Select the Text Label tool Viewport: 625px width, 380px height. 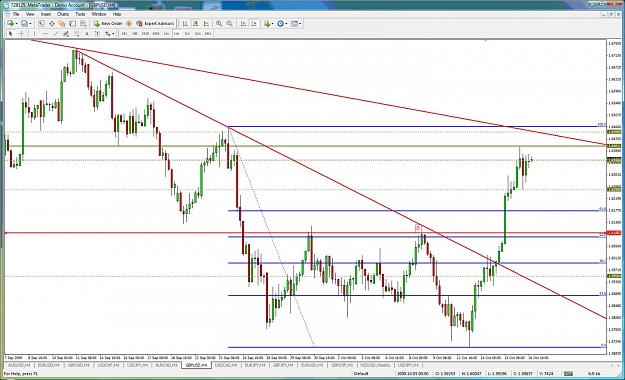click(x=97, y=34)
